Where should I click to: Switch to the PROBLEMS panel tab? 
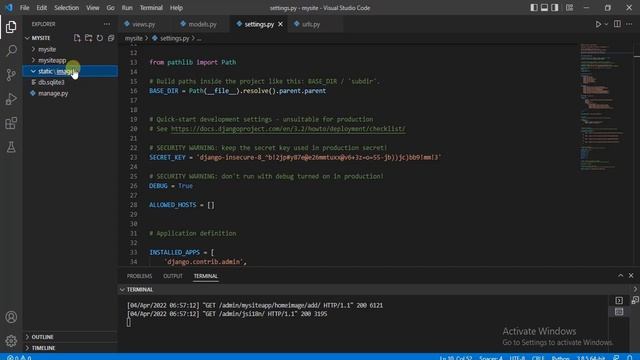(139, 276)
